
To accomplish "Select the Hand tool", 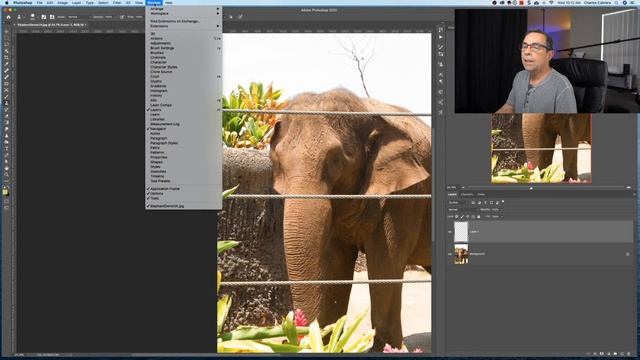I will 6,168.
